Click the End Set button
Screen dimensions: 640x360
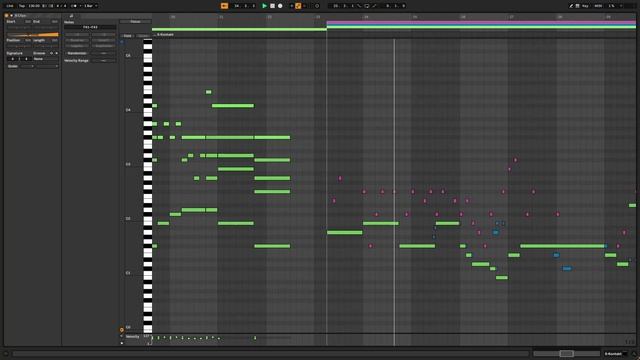click(x=55, y=22)
